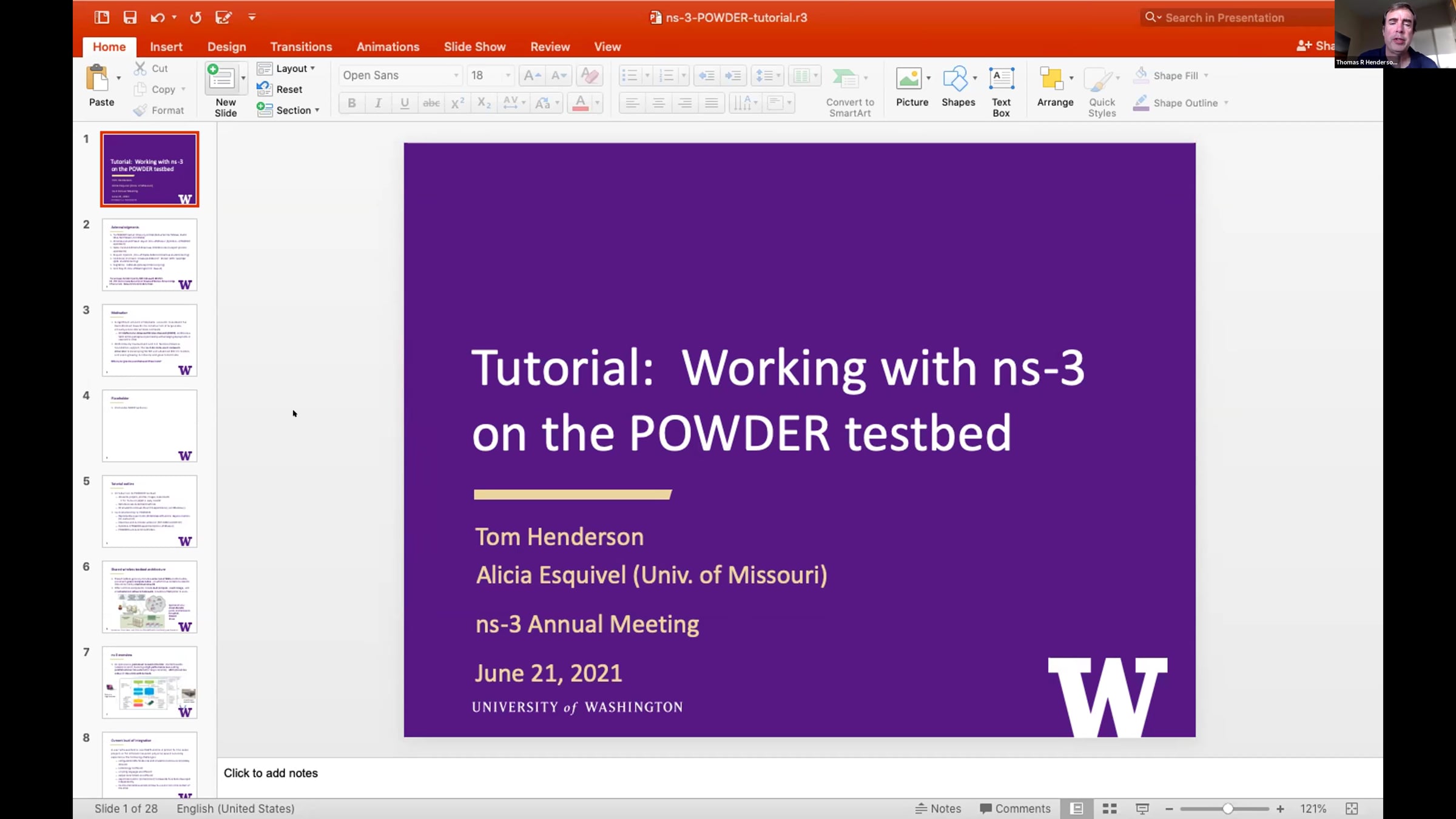Toggle Italic formatting
The height and width of the screenshot is (819, 1456).
pyautogui.click(x=378, y=103)
